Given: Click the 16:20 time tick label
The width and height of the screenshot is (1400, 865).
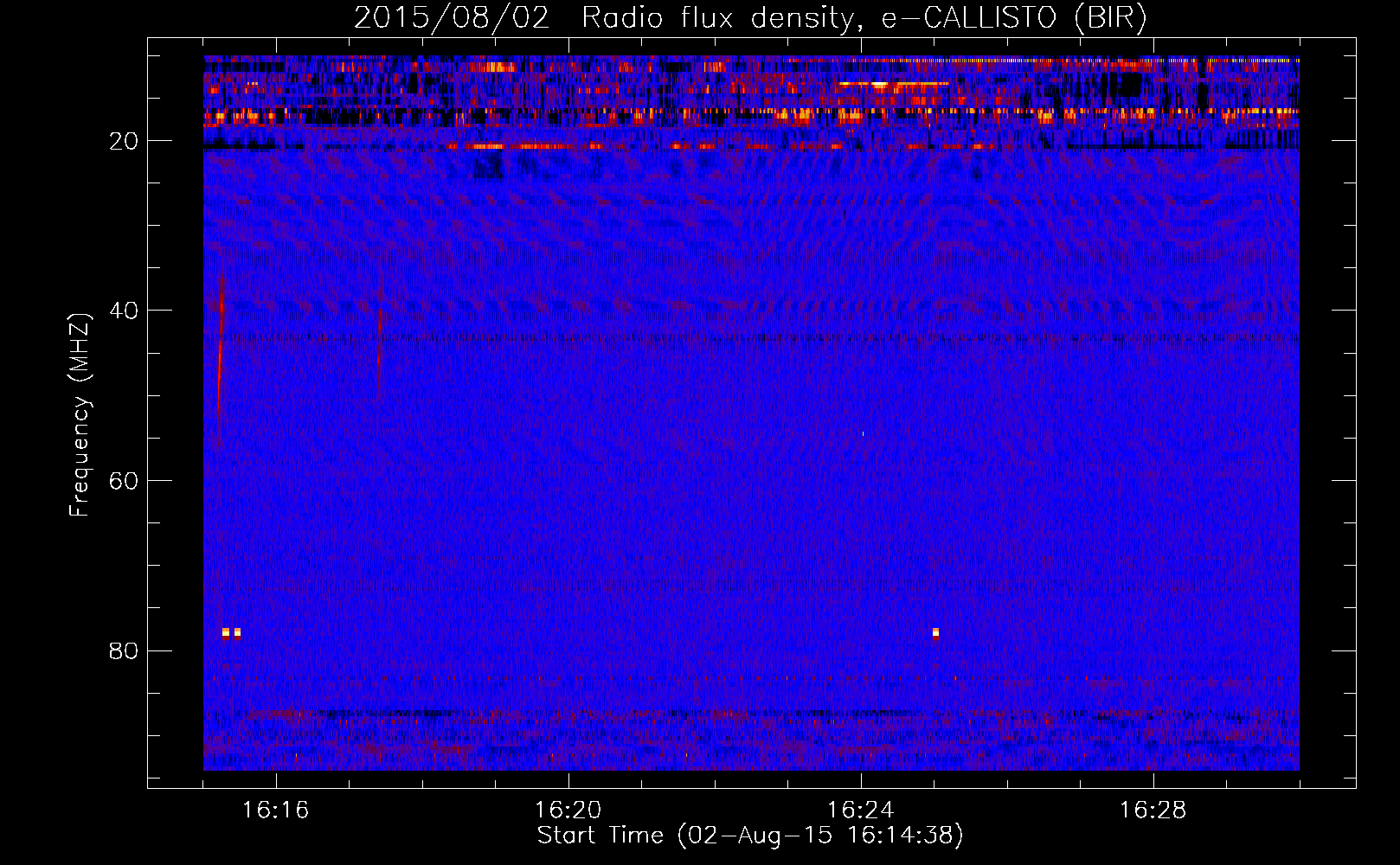Looking at the screenshot, I should [x=568, y=811].
